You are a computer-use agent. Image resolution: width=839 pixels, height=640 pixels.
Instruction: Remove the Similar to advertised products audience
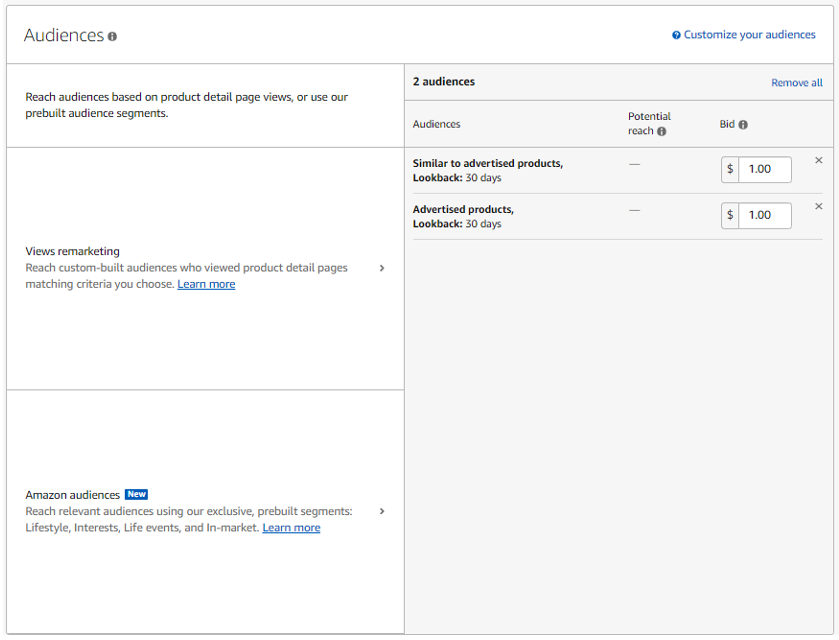pyautogui.click(x=819, y=160)
